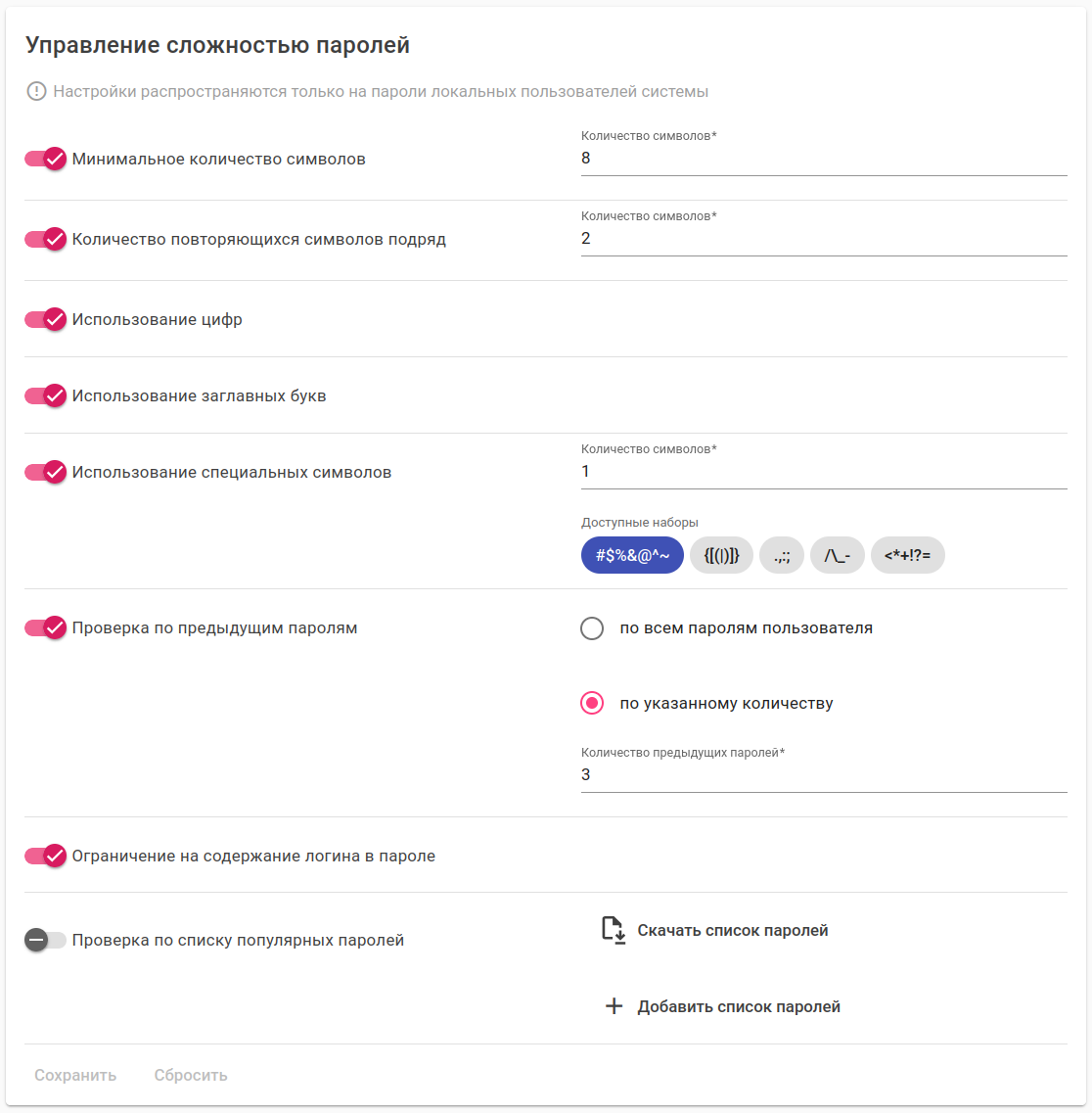Viewport: 1092px width, 1113px height.
Task: Select the #$%&@^~ symbol set chip
Action: click(632, 555)
